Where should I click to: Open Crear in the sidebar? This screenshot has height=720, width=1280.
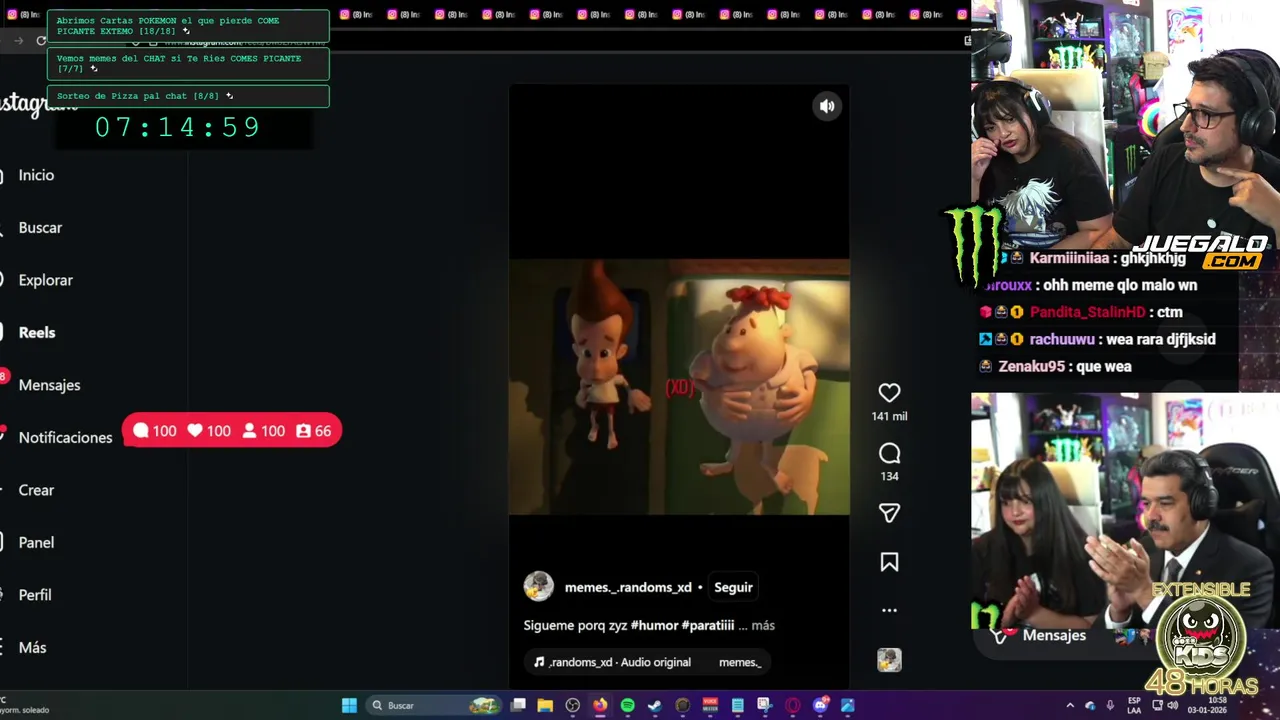[x=36, y=490]
